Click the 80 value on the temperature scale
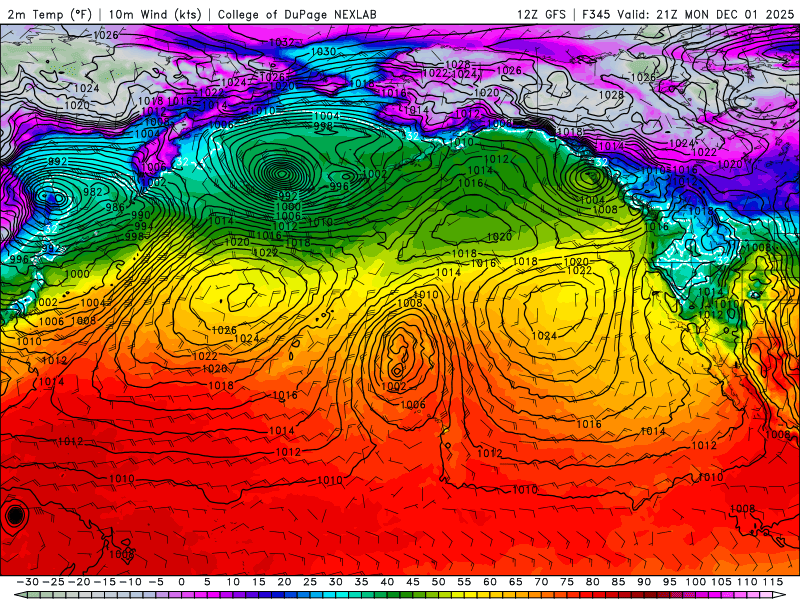Screen dimensions: 800x600 pos(592,582)
